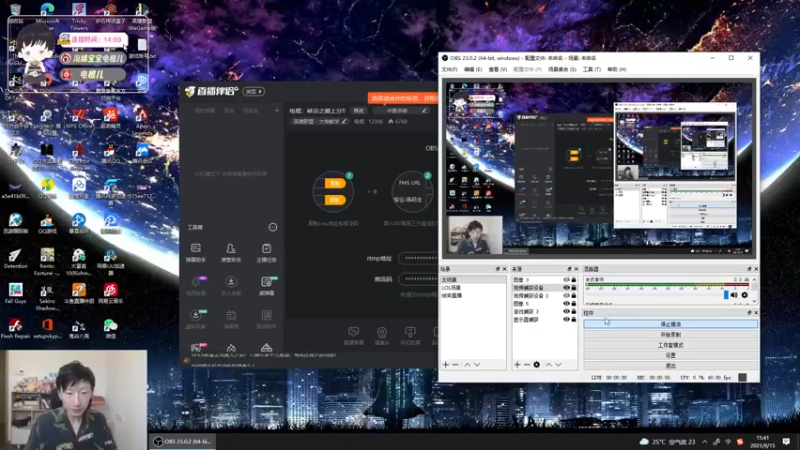Open 房管助手 tool in 直播伴侣

coord(231,253)
